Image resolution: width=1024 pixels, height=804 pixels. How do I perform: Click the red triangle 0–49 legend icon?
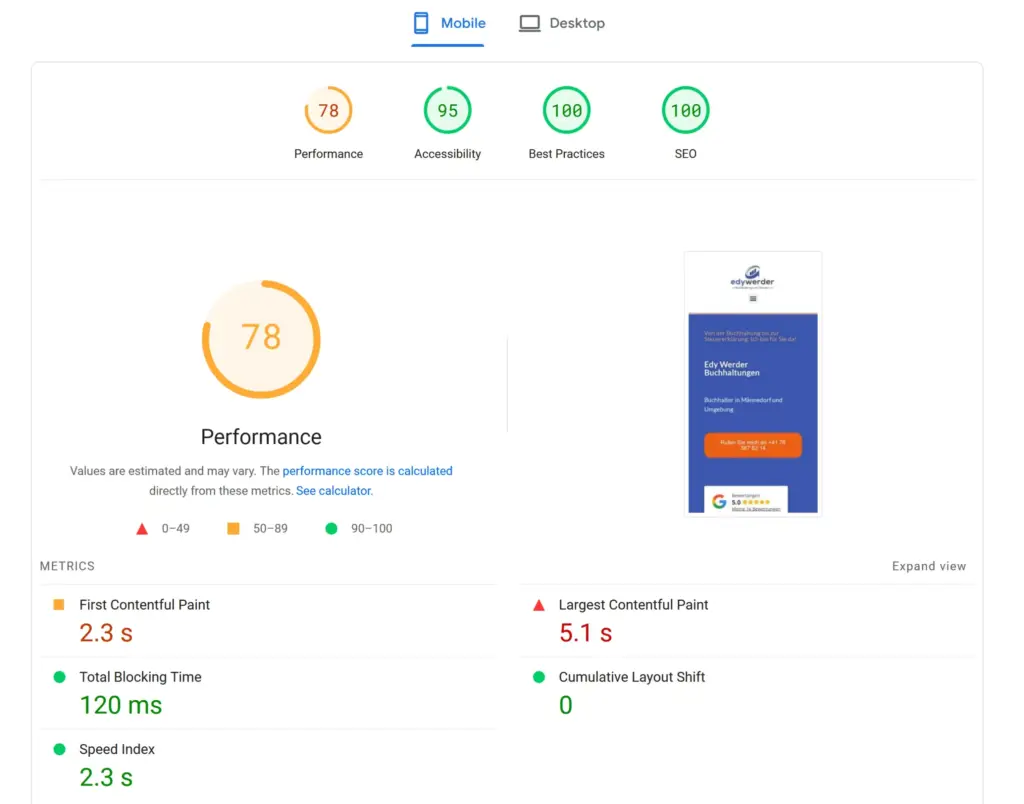[x=142, y=528]
